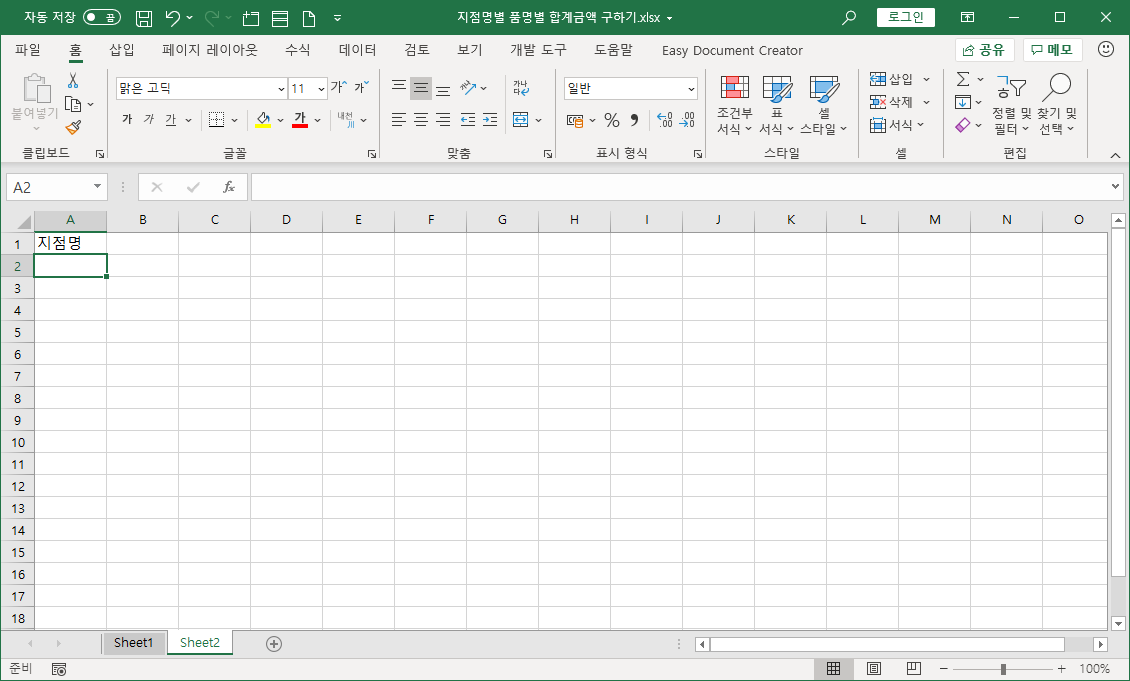Image resolution: width=1130 pixels, height=681 pixels.
Task: Open Conditional Formatting (조건부 서식)
Action: pyautogui.click(x=734, y=105)
